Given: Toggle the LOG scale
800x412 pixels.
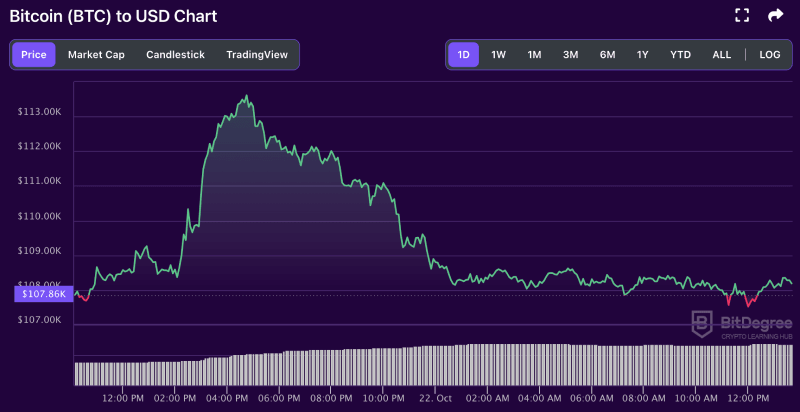Looking at the screenshot, I should click(770, 55).
